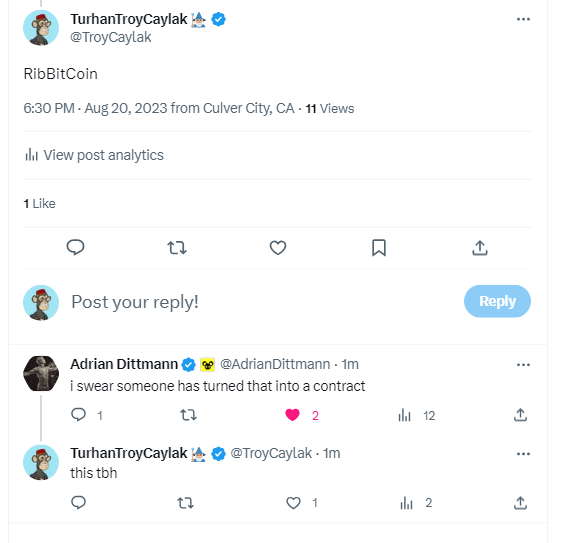
Task: Share Adrian Dittmann's reply
Action: point(520,415)
